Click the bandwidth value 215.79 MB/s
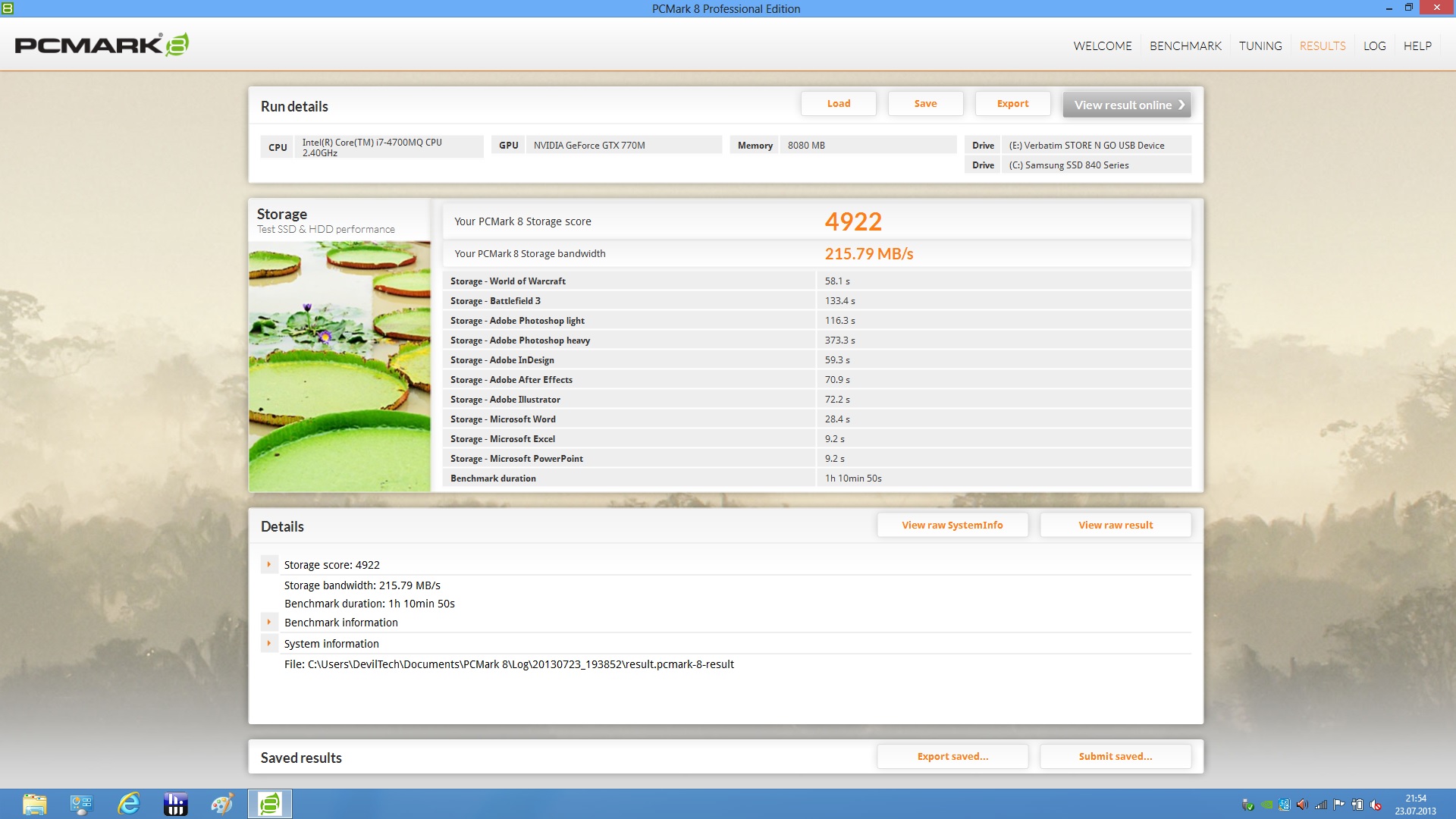The width and height of the screenshot is (1456, 819). pyautogui.click(x=869, y=254)
